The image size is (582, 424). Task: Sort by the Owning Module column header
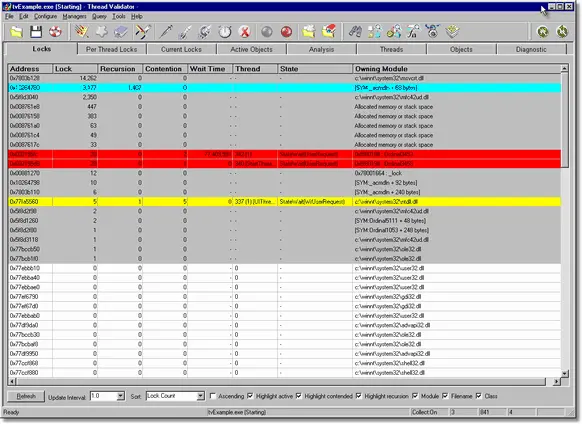tap(457, 69)
